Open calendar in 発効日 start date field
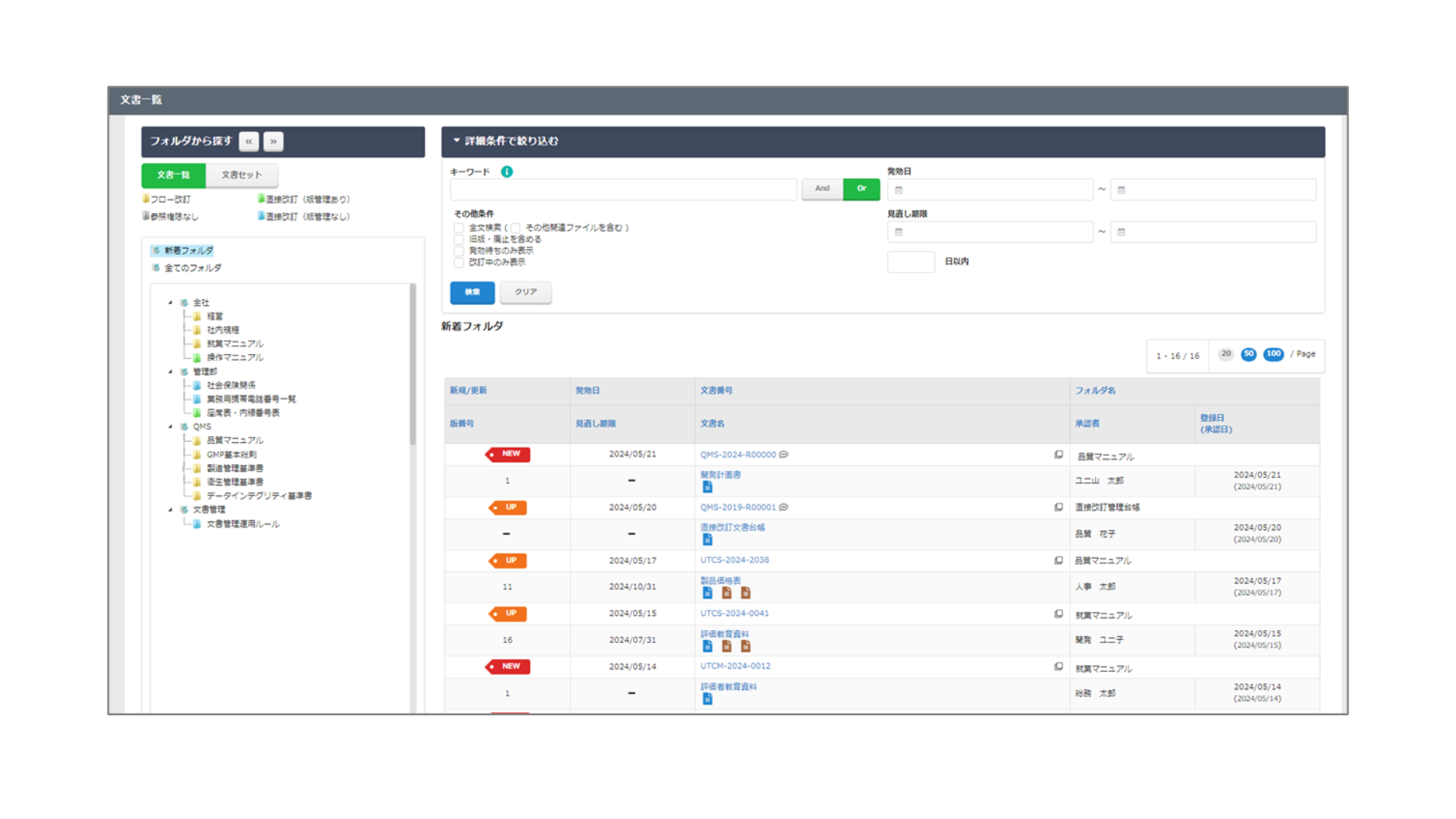This screenshot has height=819, width=1456. pos(899,190)
